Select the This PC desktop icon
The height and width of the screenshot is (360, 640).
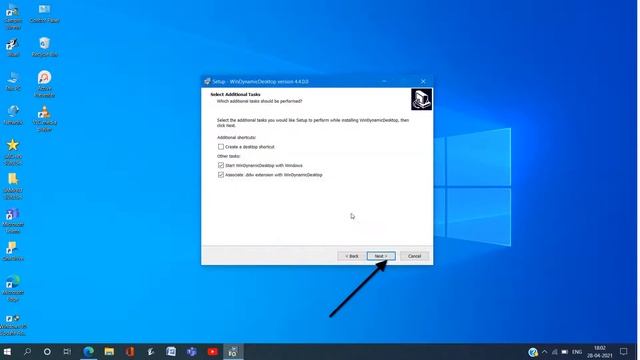click(13, 81)
